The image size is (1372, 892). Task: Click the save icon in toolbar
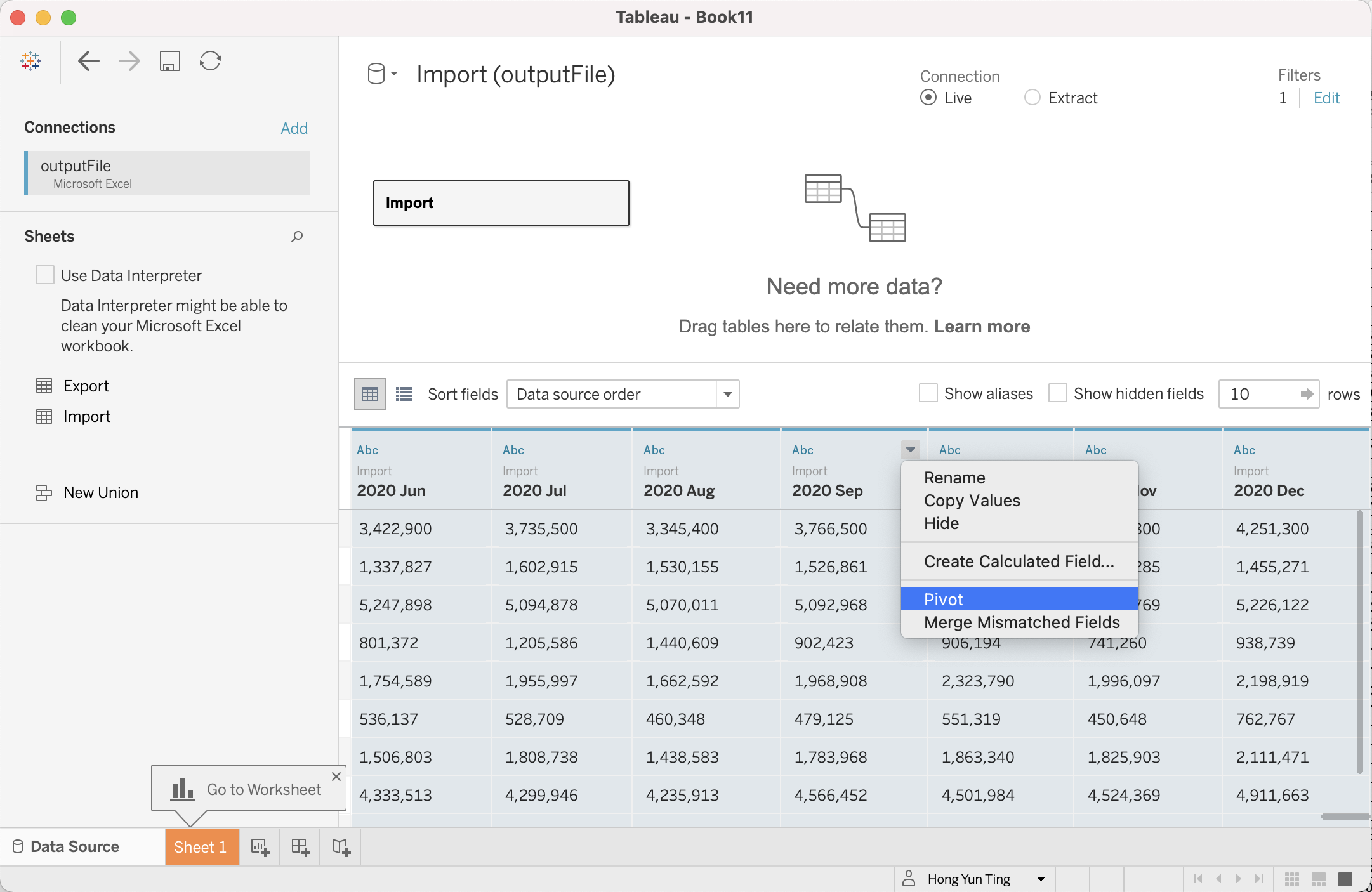coord(169,61)
